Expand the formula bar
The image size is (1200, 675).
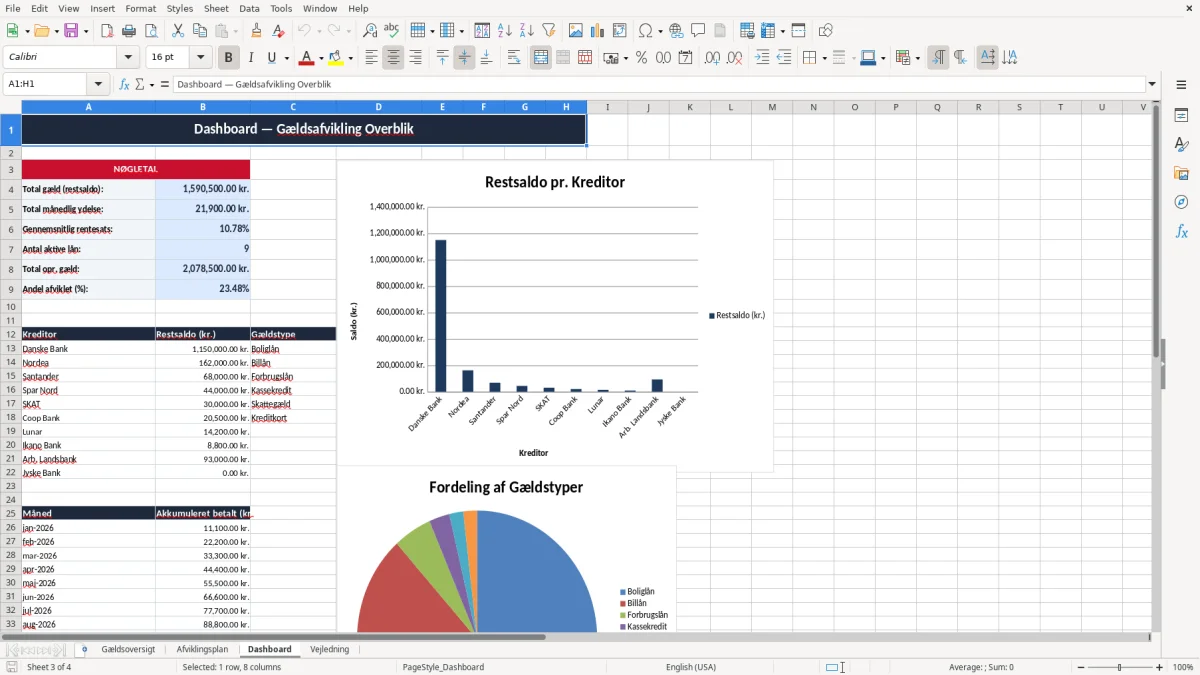click(x=1152, y=84)
